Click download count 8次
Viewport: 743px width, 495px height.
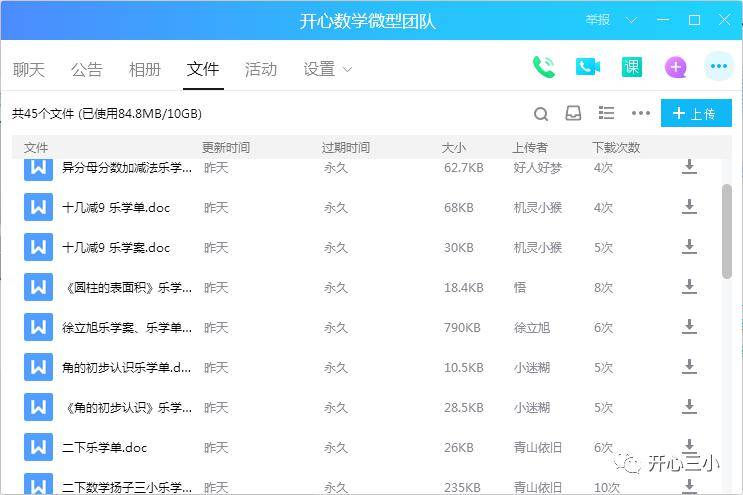(x=603, y=288)
